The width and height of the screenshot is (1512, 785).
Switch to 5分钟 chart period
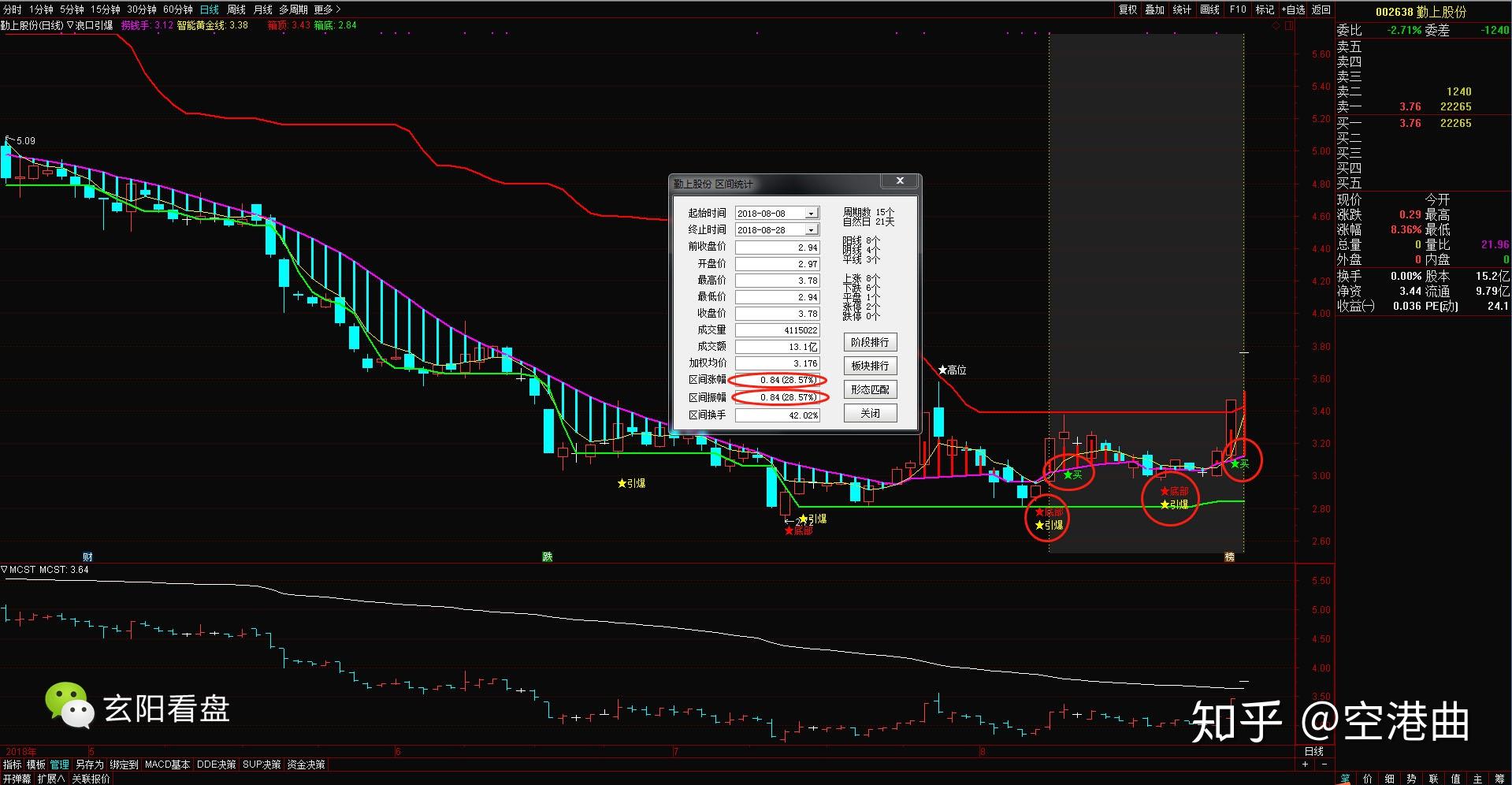(x=72, y=9)
